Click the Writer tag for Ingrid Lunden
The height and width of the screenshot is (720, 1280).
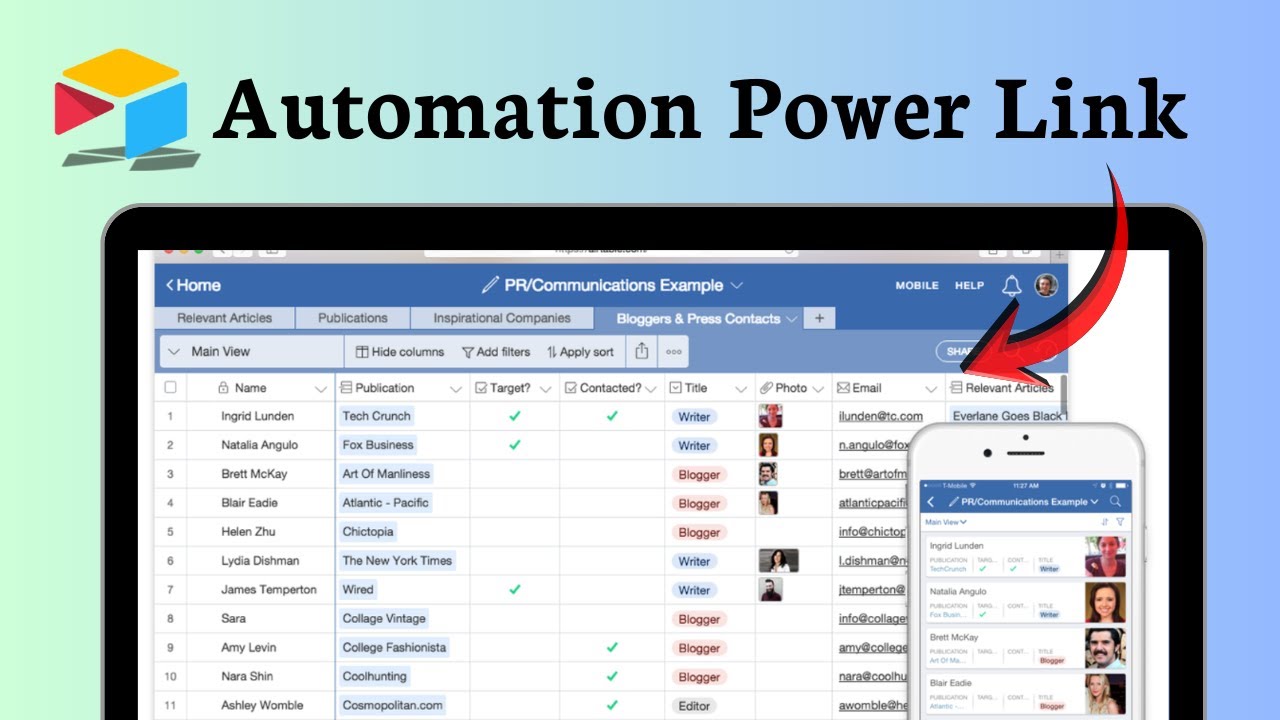tap(694, 417)
